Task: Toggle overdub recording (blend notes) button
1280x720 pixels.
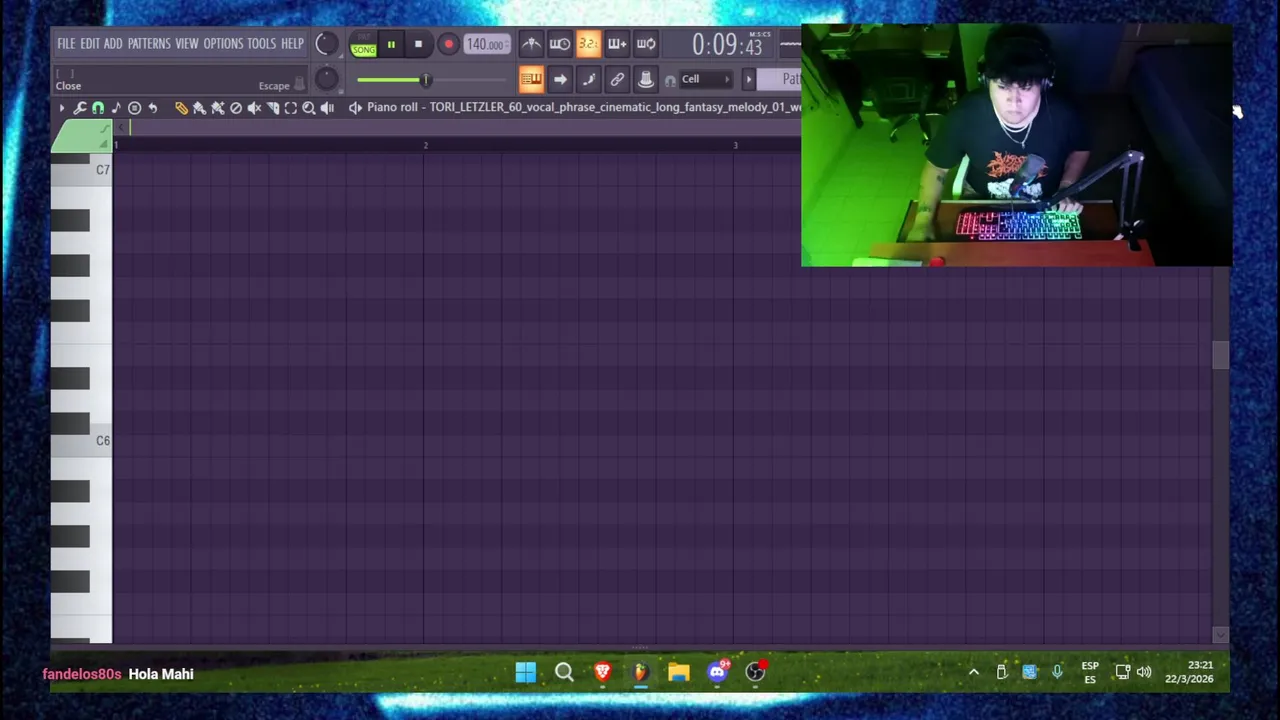Action: pos(617,44)
